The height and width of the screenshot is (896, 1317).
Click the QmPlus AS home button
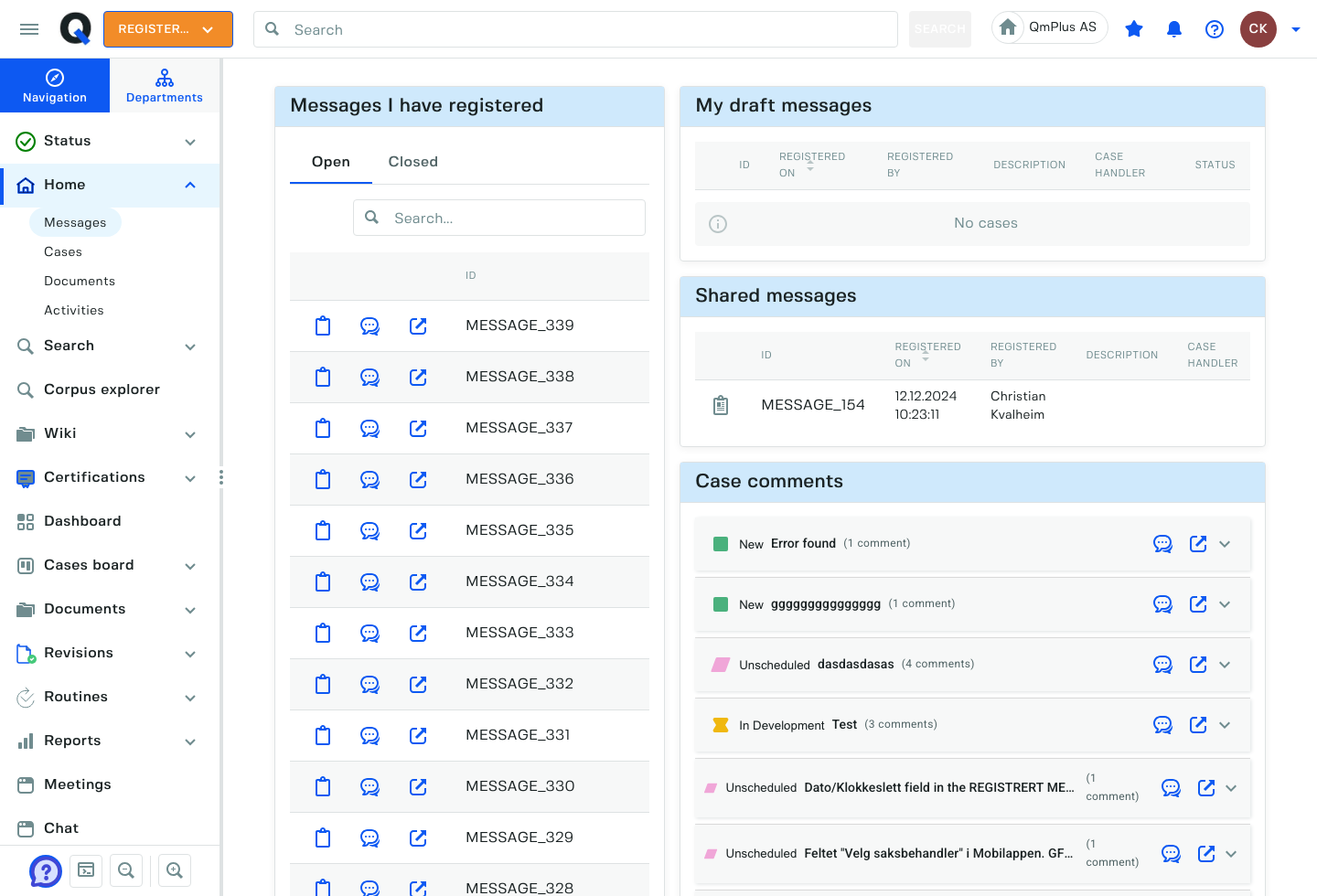pyautogui.click(x=1050, y=27)
